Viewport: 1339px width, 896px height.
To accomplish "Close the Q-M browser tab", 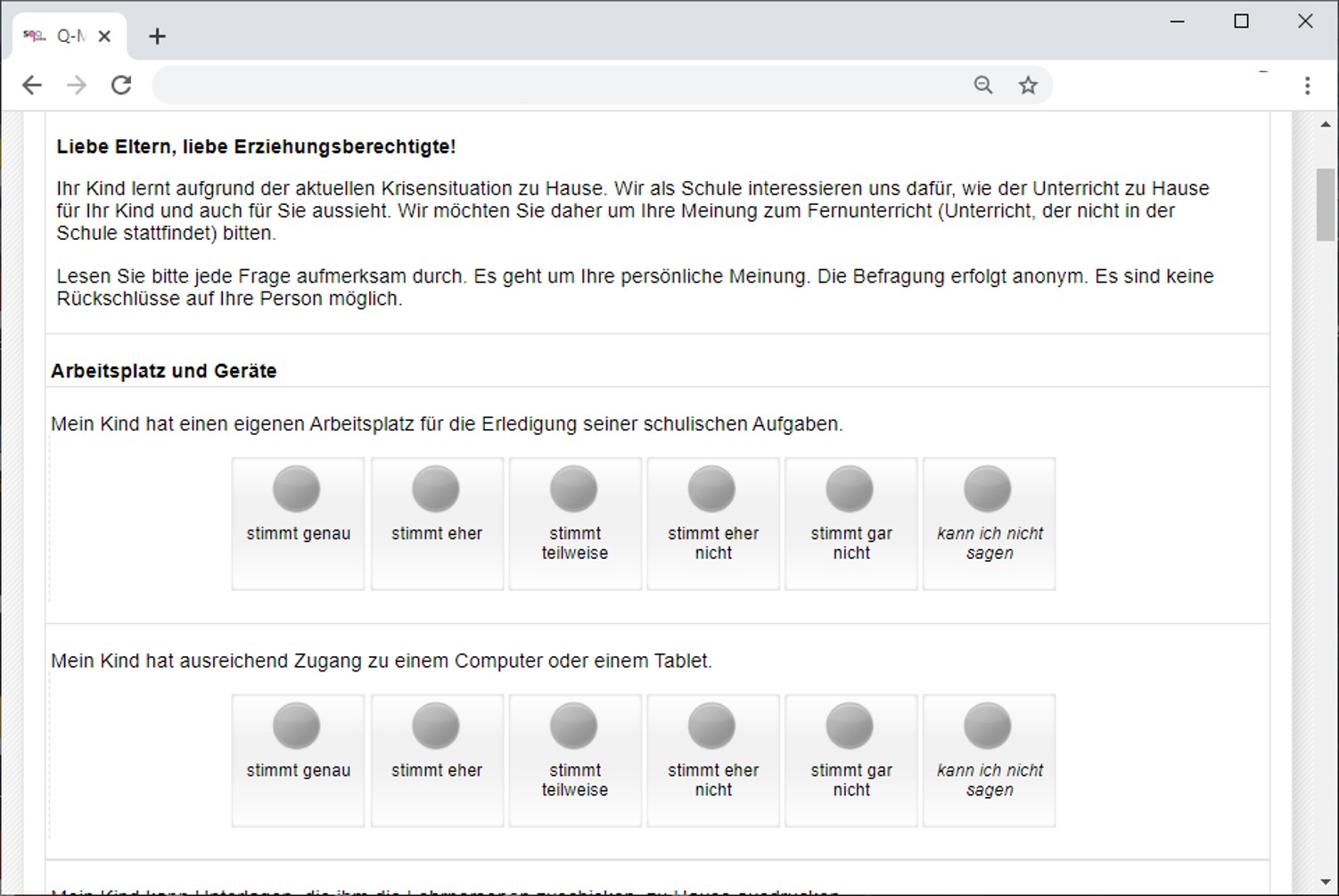I will pos(104,37).
